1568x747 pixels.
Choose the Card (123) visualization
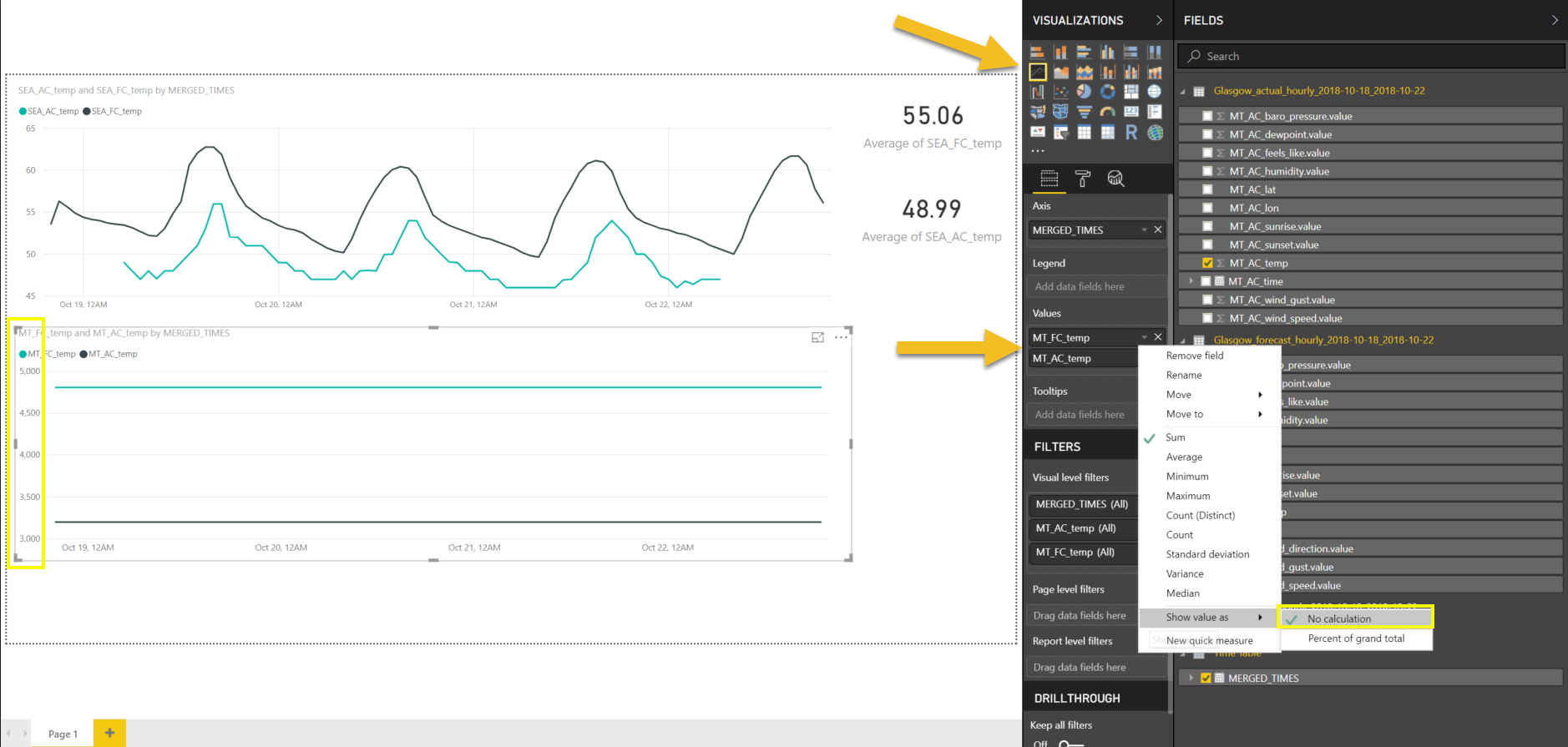pyautogui.click(x=1131, y=112)
